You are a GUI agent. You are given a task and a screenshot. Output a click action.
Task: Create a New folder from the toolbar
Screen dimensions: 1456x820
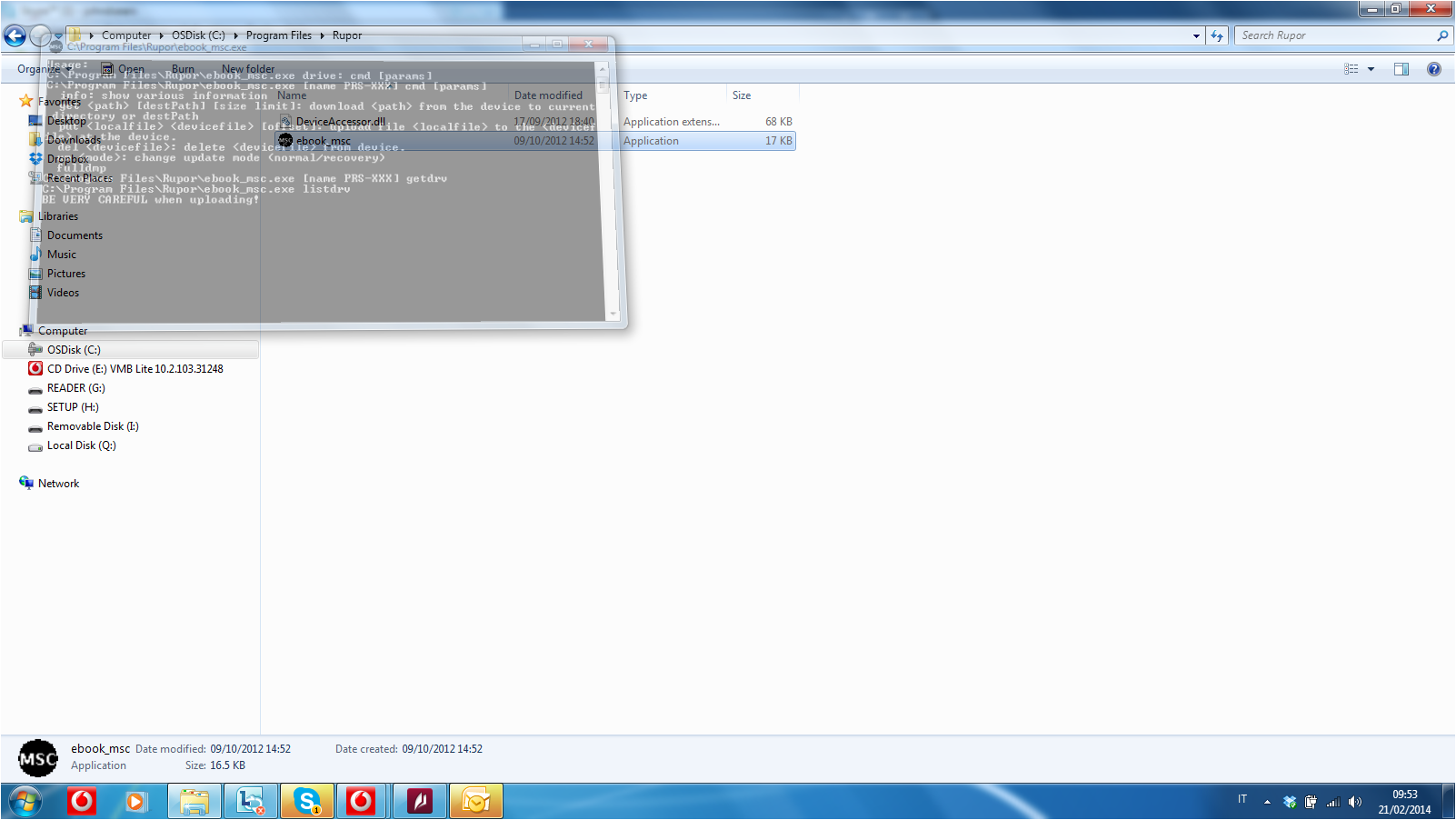point(248,69)
